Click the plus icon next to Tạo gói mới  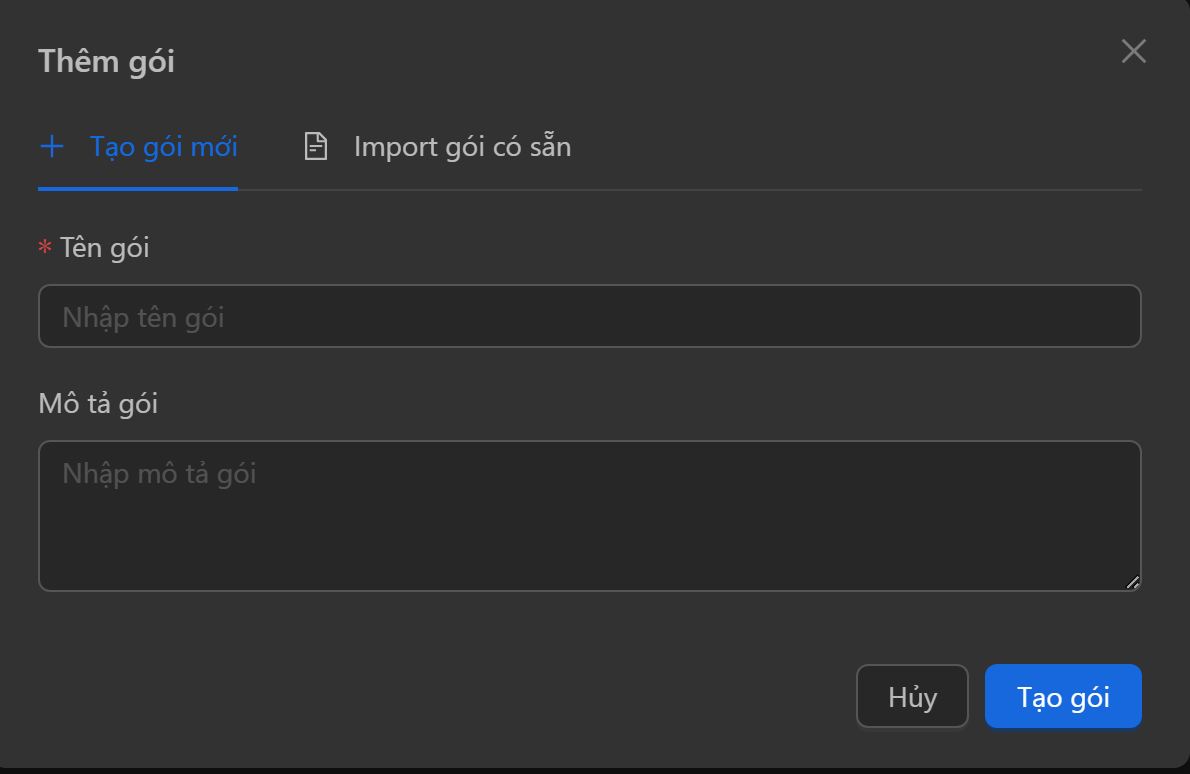point(51,146)
